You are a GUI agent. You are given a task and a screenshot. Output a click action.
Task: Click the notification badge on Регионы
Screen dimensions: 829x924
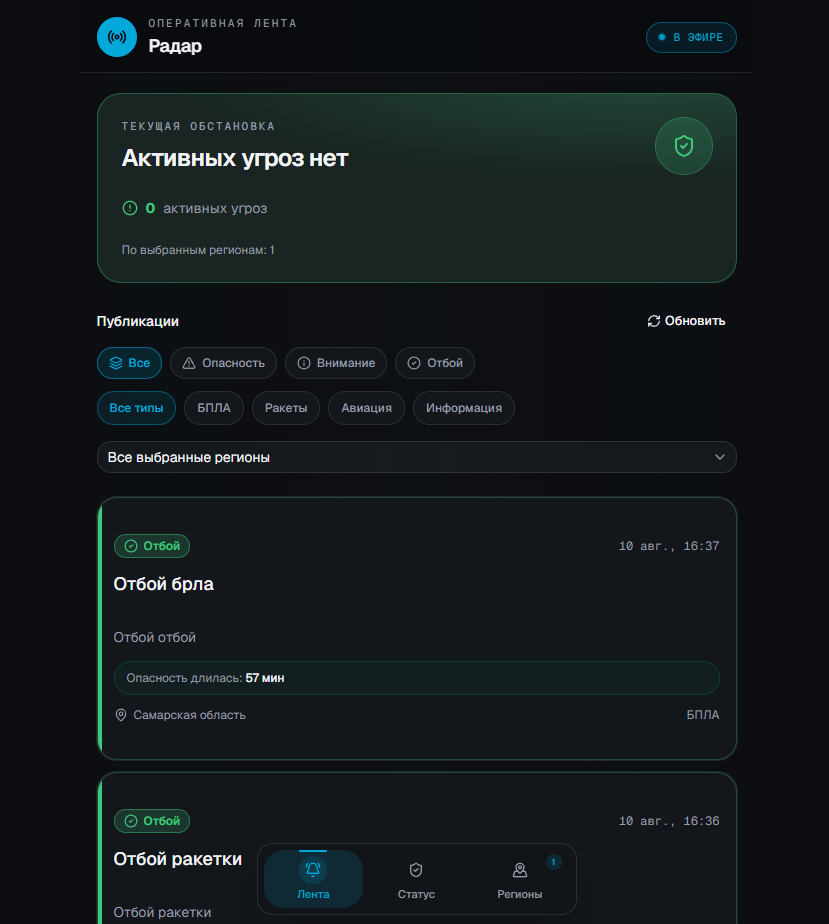click(553, 862)
